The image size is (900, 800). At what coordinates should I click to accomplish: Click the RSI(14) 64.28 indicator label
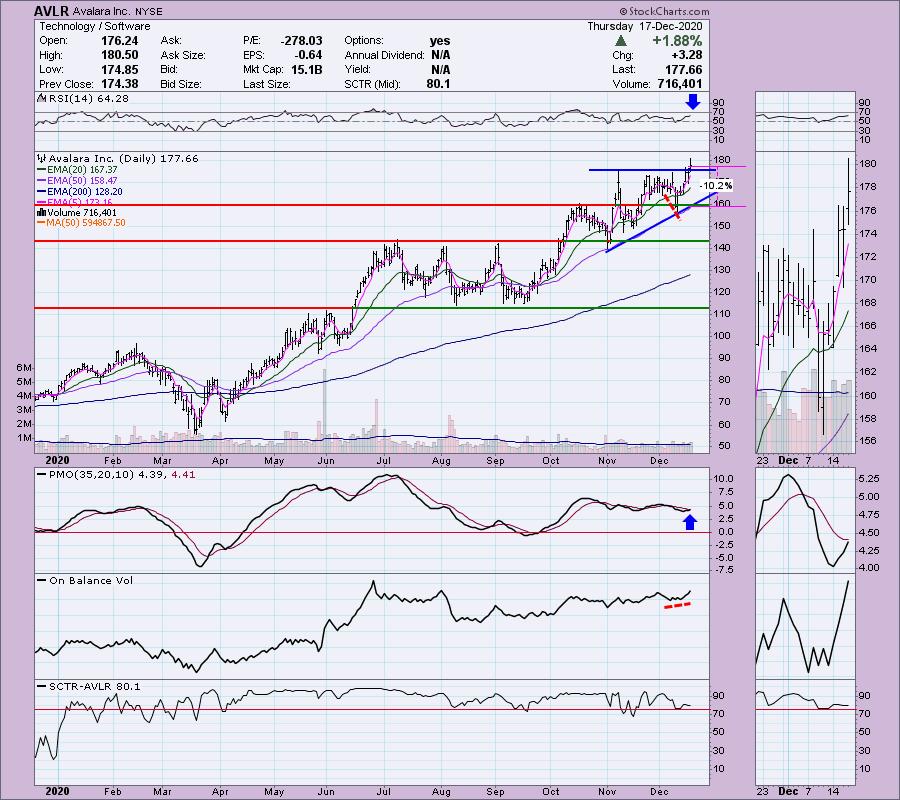84,99
